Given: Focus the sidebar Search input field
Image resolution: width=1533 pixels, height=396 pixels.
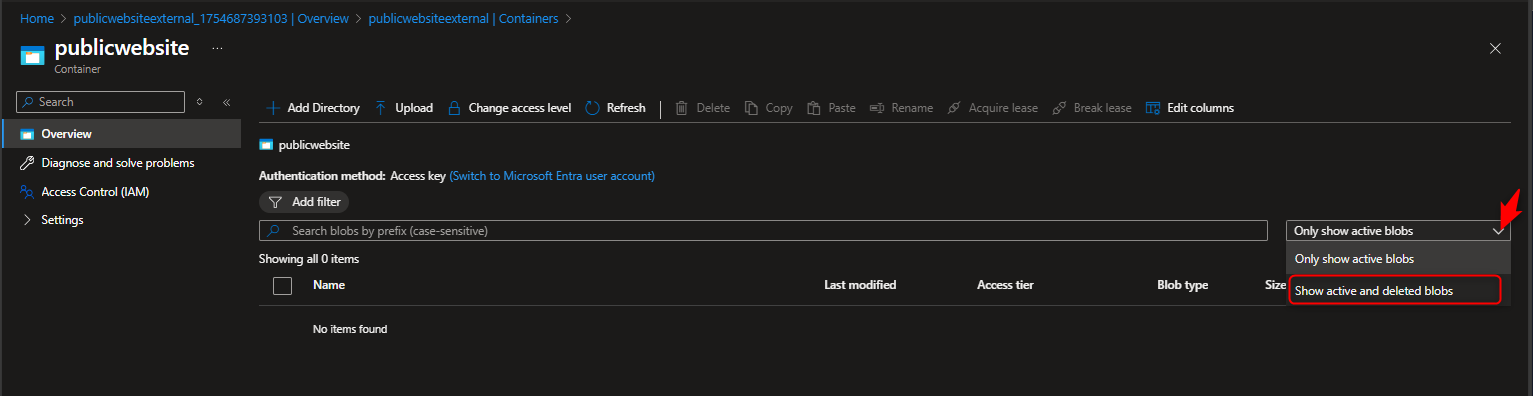Looking at the screenshot, I should (x=101, y=102).
